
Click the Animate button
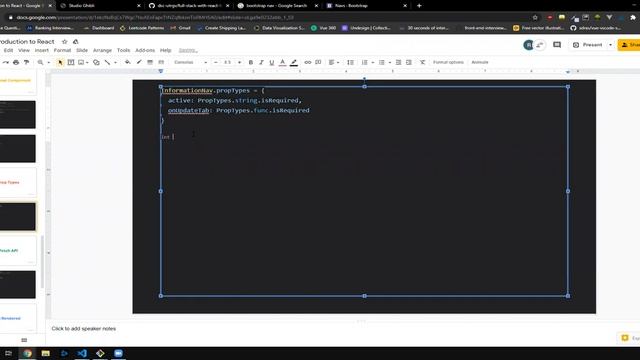coord(480,62)
